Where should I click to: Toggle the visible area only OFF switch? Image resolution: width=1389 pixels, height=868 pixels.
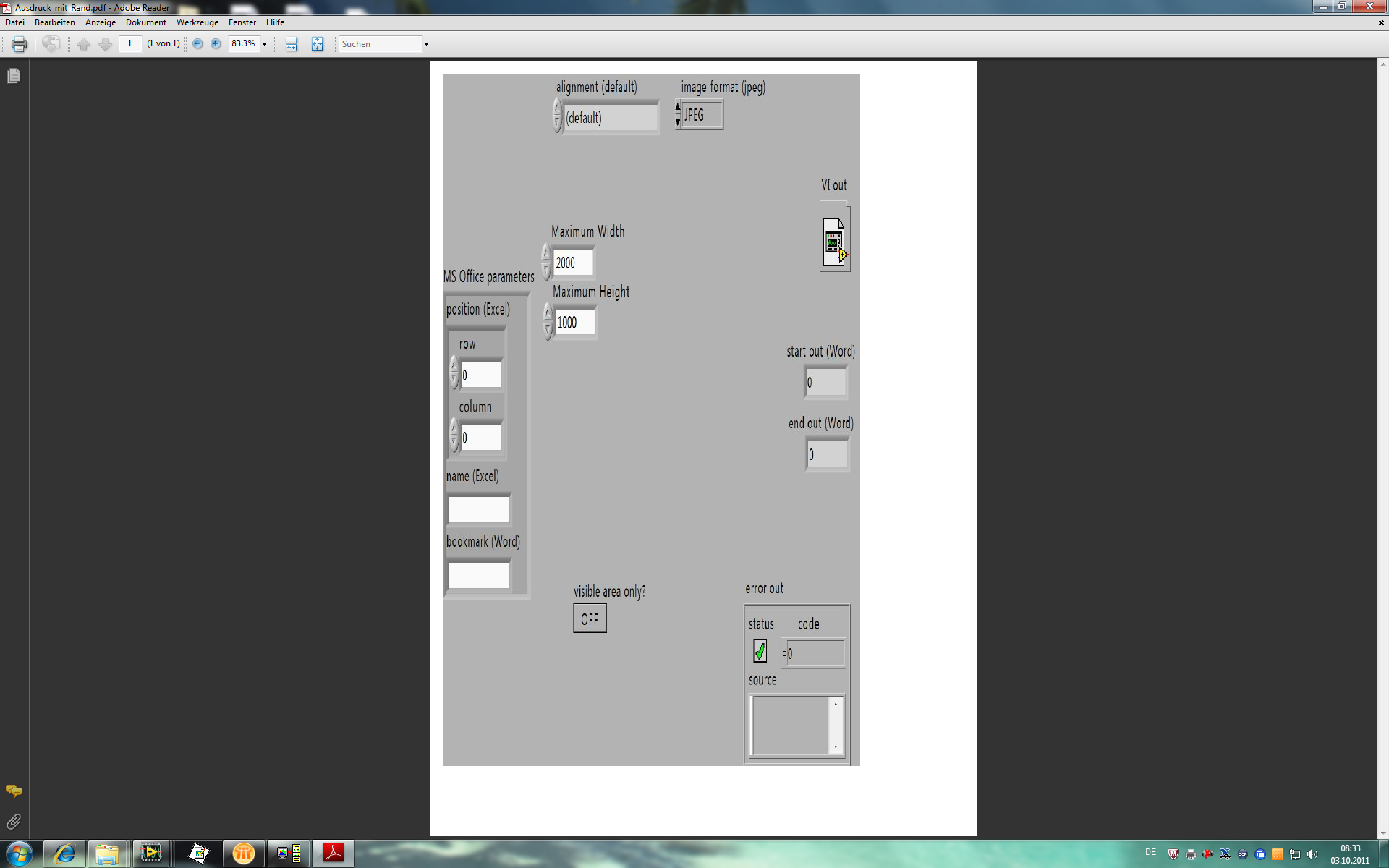590,619
